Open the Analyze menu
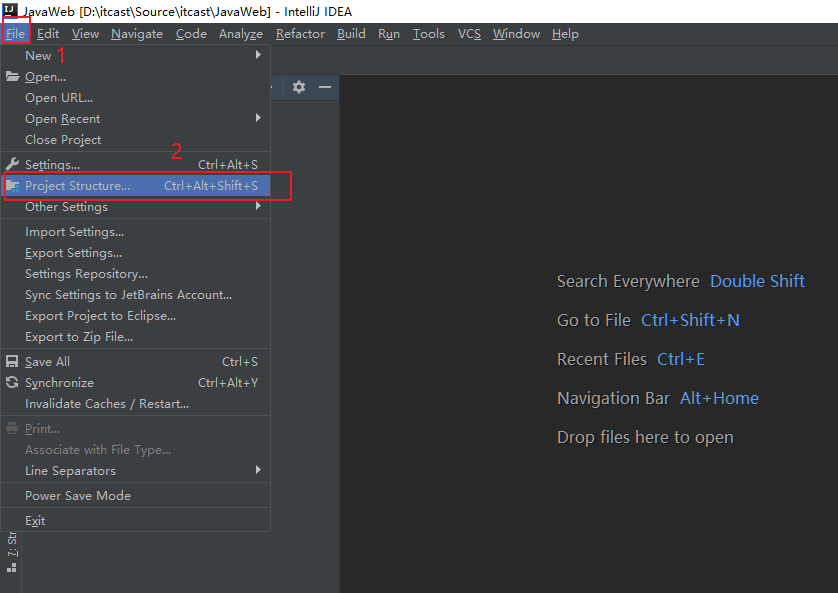 click(x=240, y=34)
